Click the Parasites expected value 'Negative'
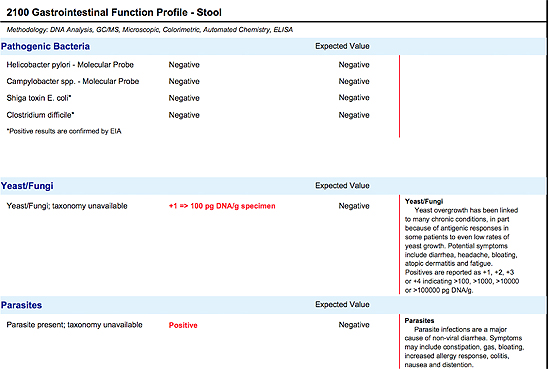The height and width of the screenshot is (369, 550). coord(354,325)
